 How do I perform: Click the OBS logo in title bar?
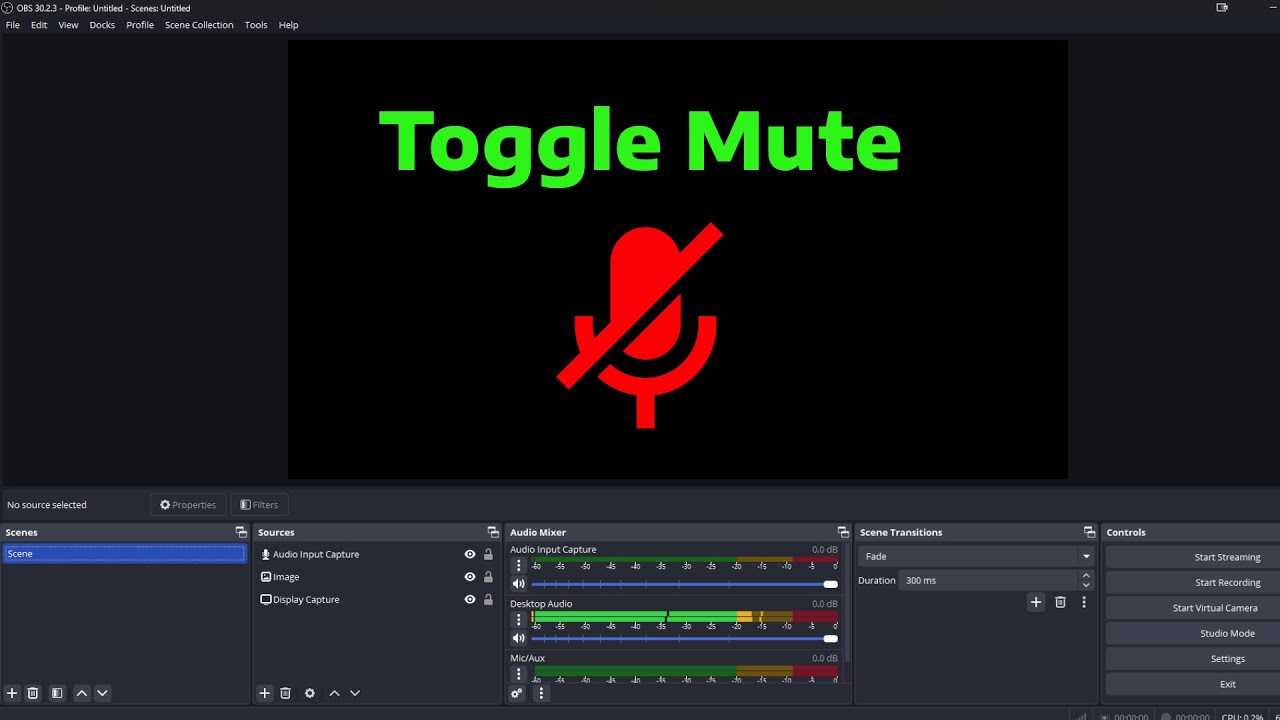click(x=7, y=8)
